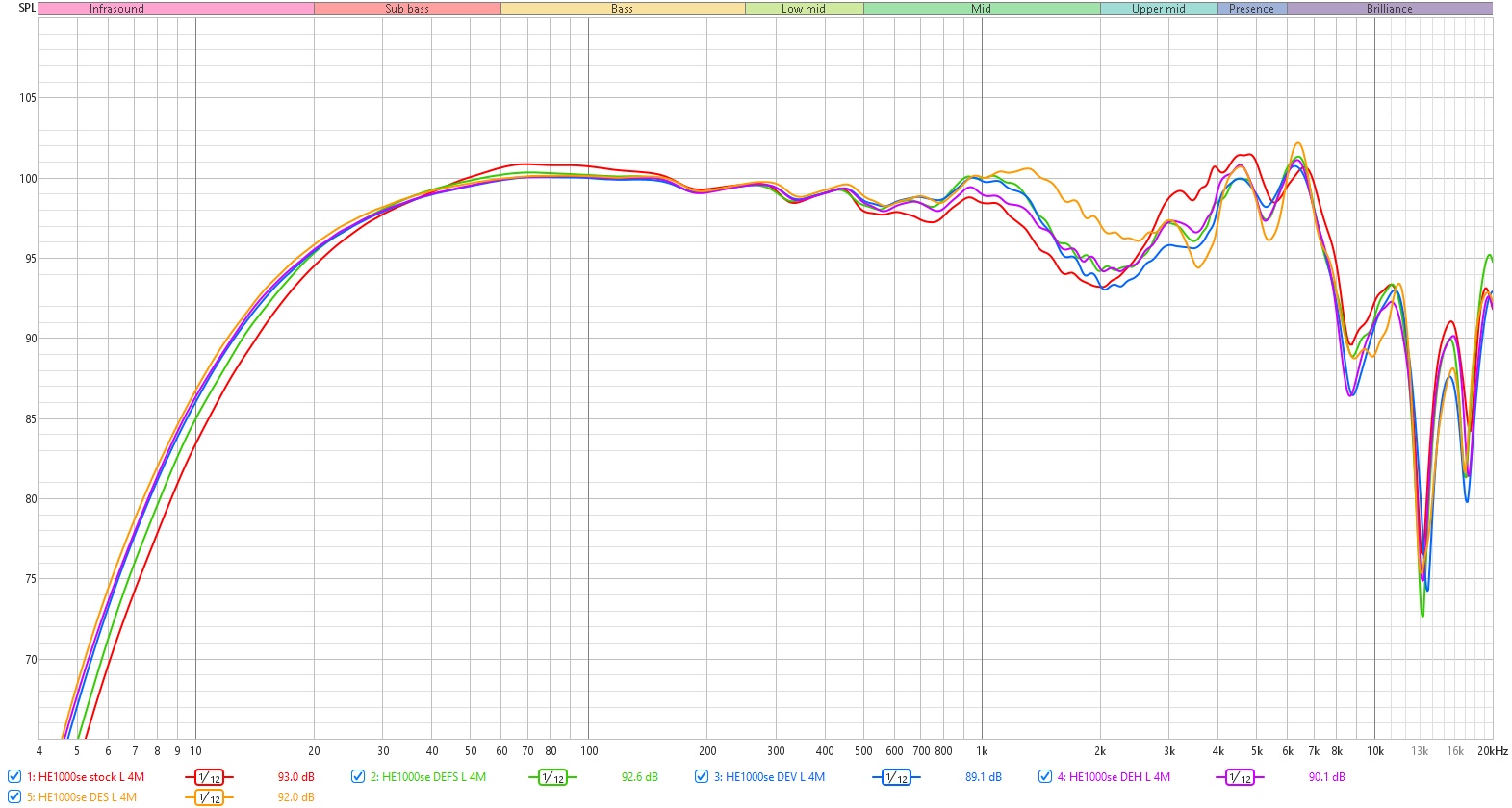Toggle the HE1000se DEH L 4M trace checkbox

[x=1045, y=776]
